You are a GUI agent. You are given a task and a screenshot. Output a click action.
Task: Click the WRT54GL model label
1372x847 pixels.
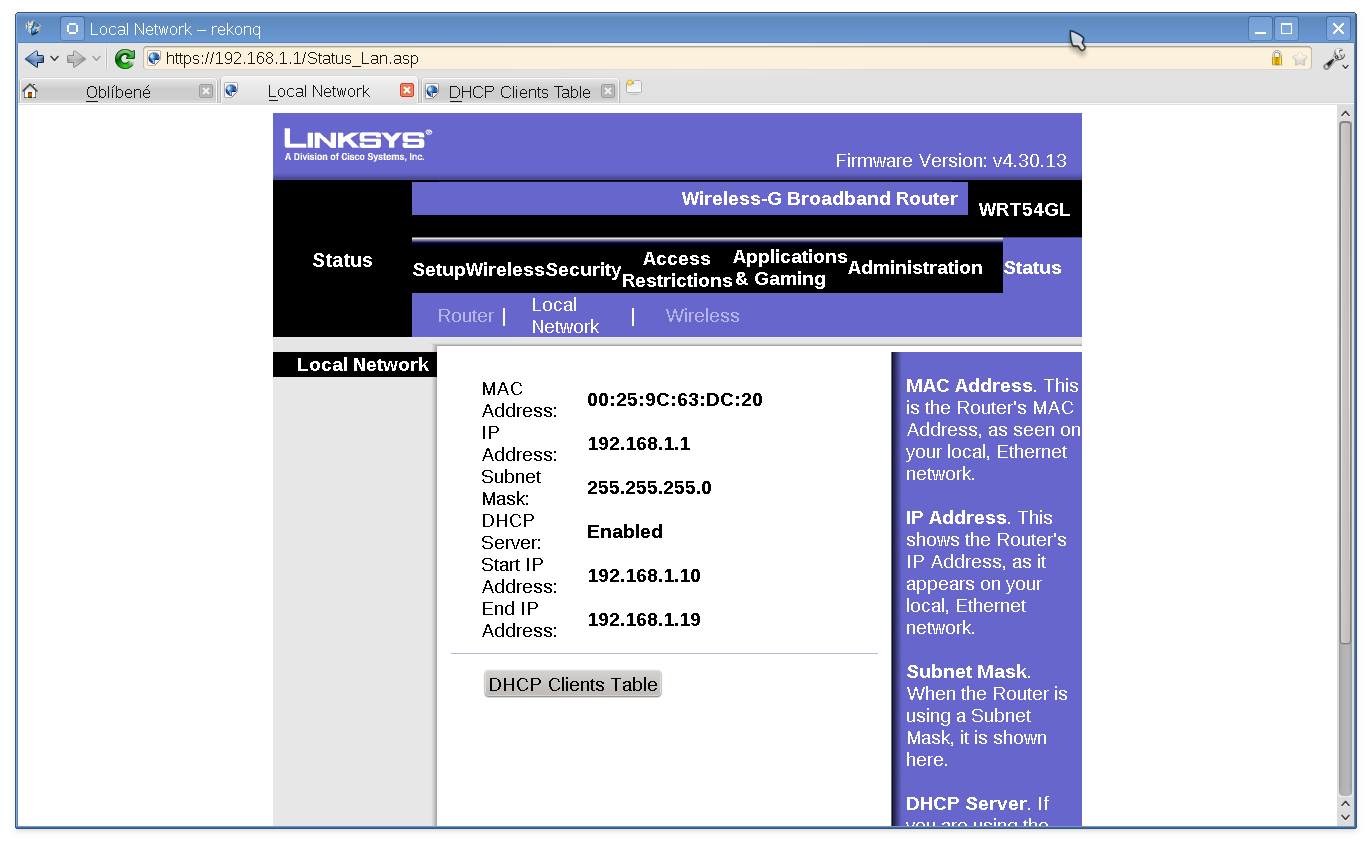pos(1024,210)
